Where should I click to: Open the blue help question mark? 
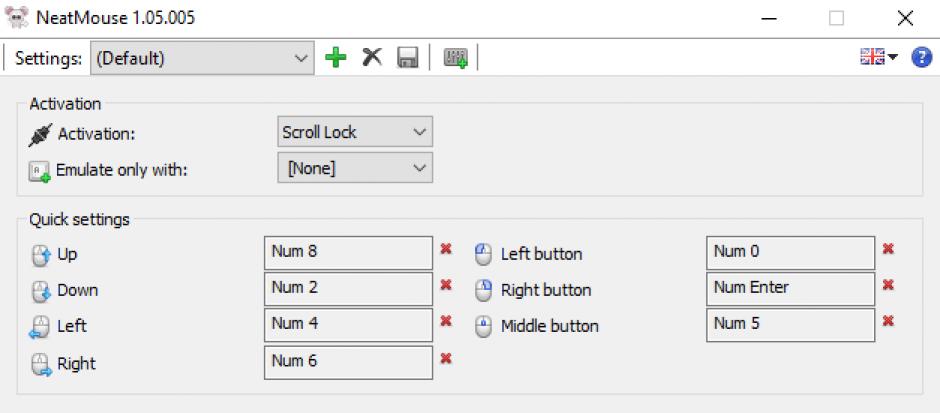pos(922,59)
